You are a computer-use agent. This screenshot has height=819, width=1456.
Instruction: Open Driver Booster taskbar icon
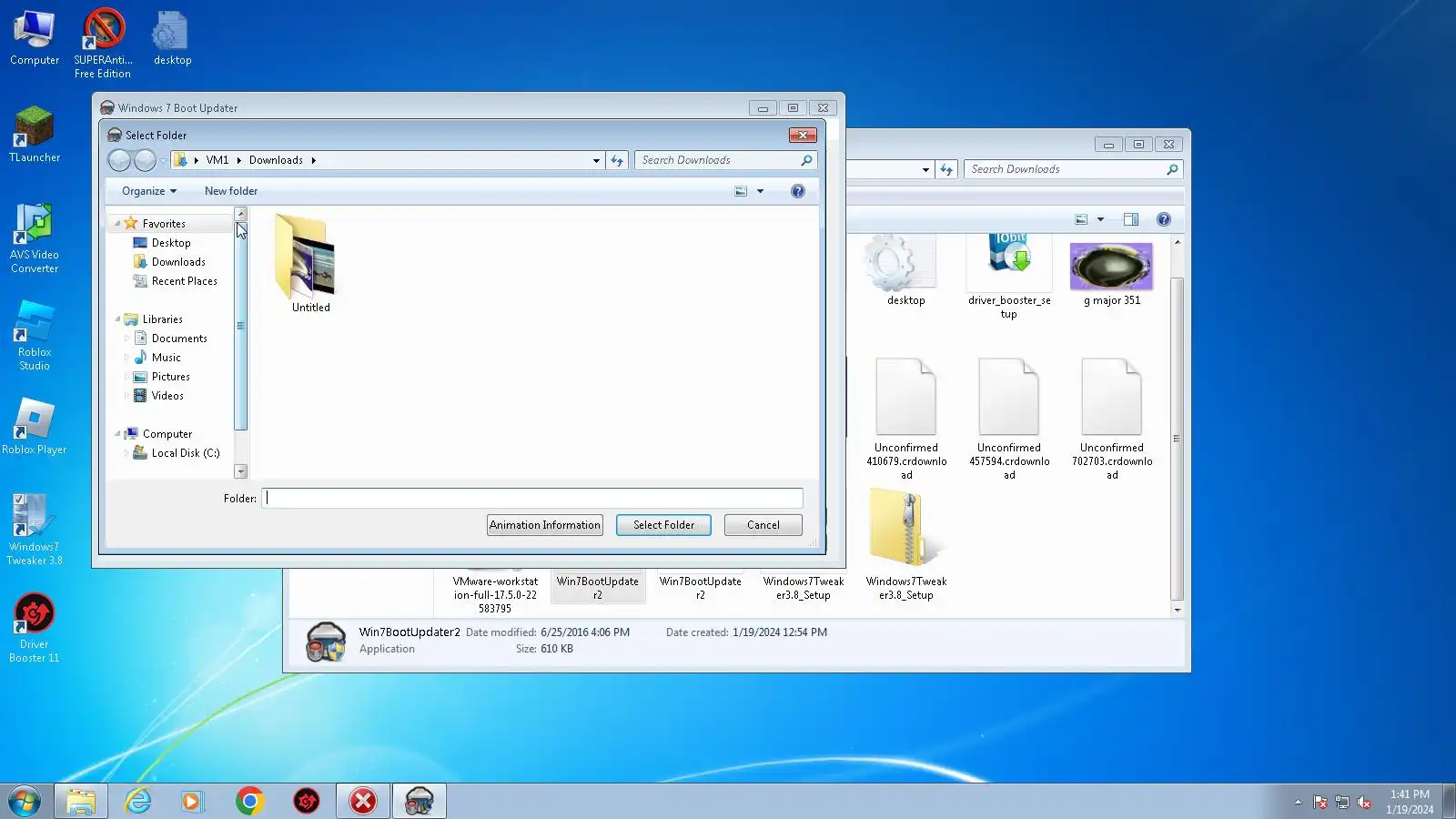[307, 801]
